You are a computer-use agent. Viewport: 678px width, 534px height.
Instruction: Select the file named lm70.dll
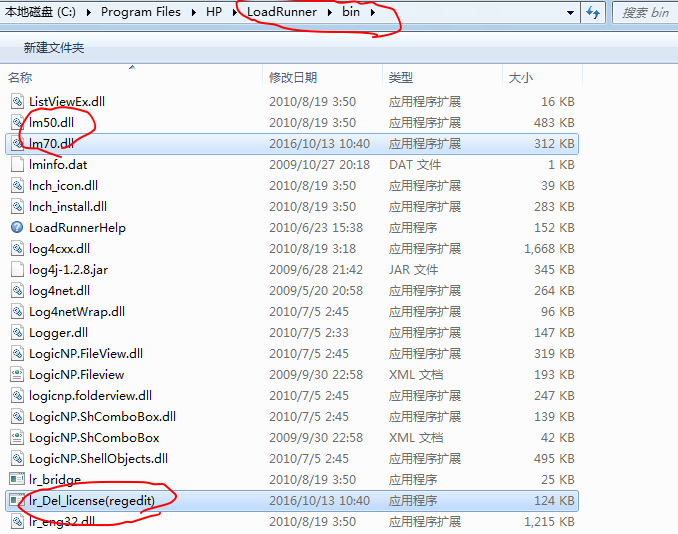51,144
